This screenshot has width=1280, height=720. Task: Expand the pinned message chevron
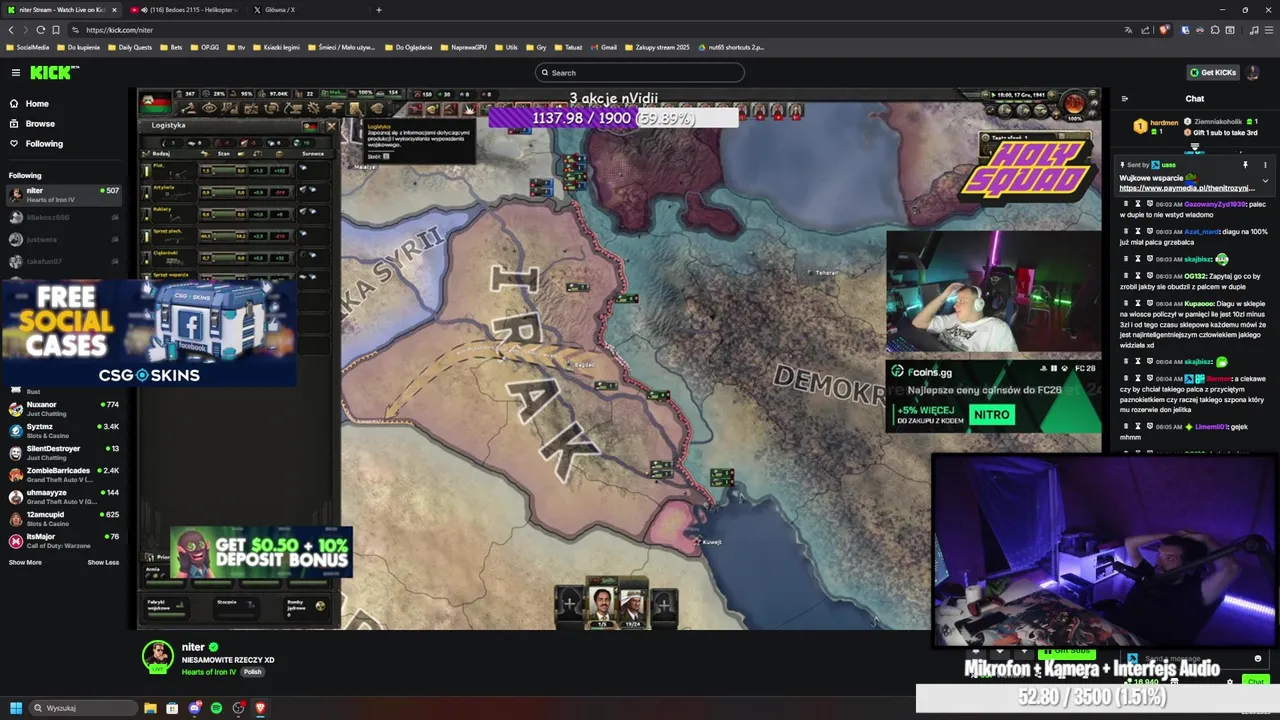point(1265,181)
